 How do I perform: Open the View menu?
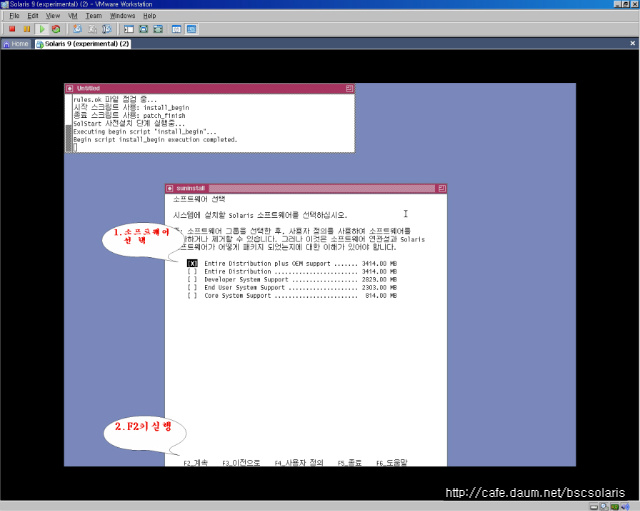pyautogui.click(x=53, y=16)
